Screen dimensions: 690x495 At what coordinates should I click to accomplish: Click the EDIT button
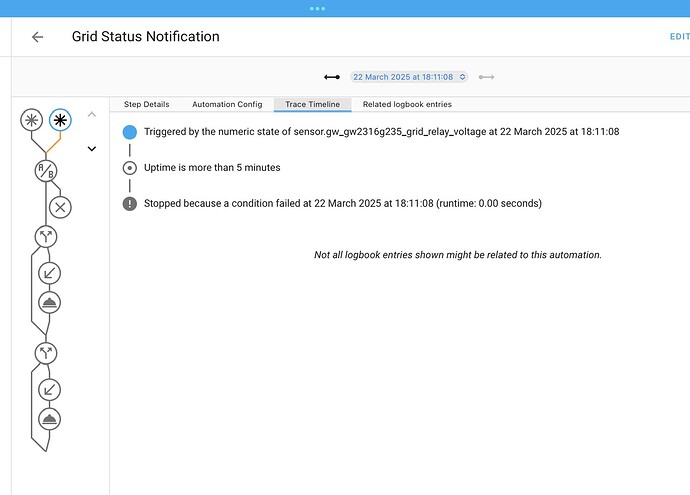click(678, 37)
